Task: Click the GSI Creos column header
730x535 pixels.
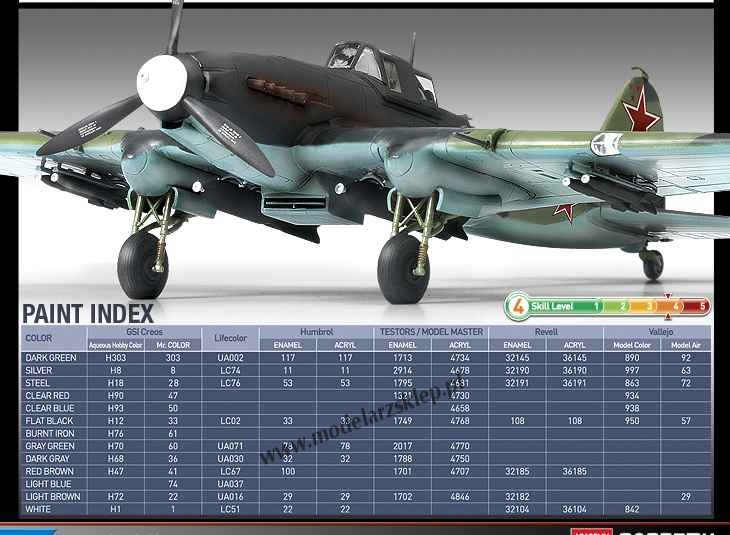Action: click(x=145, y=331)
